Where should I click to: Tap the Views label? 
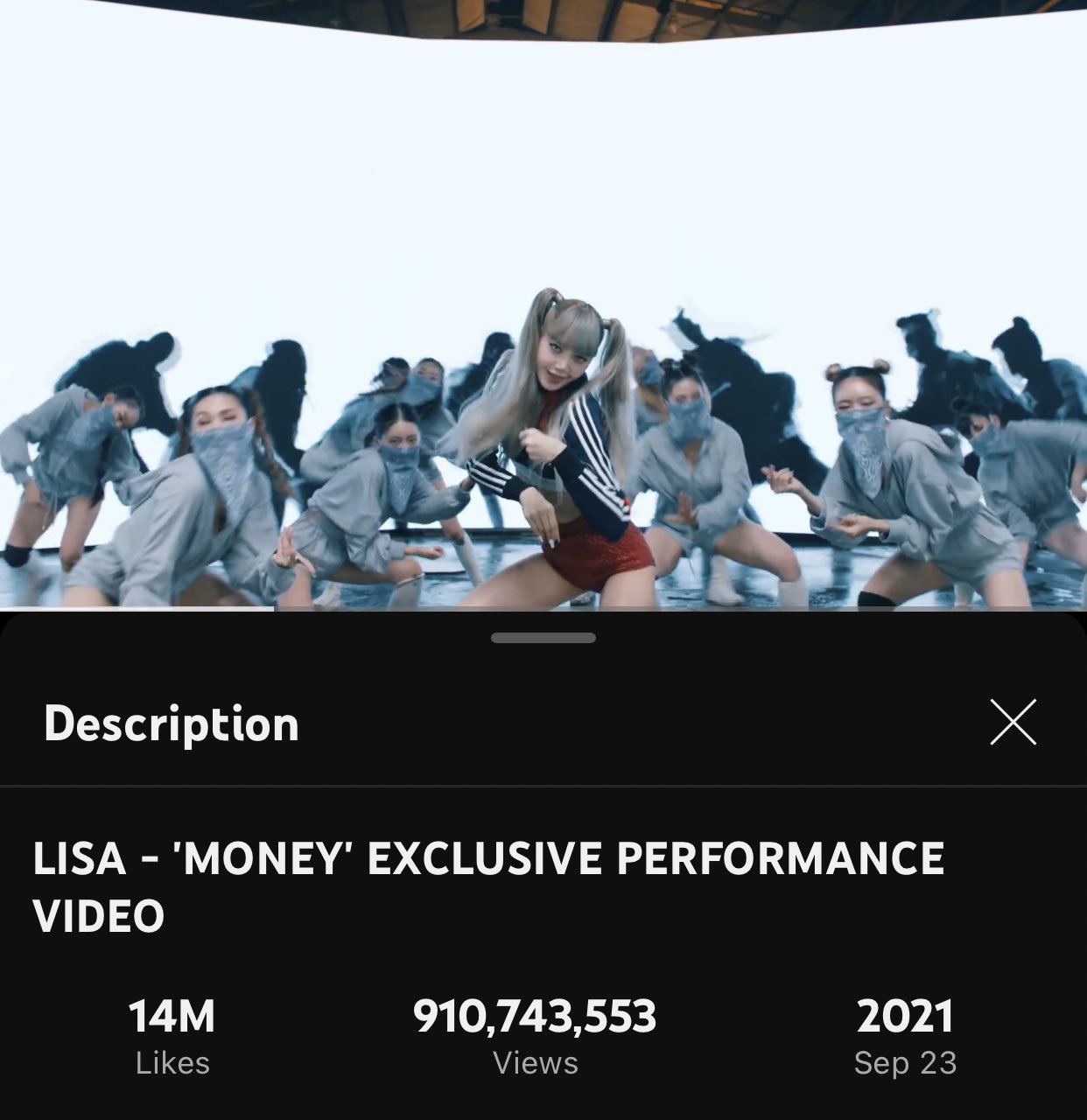536,1063
